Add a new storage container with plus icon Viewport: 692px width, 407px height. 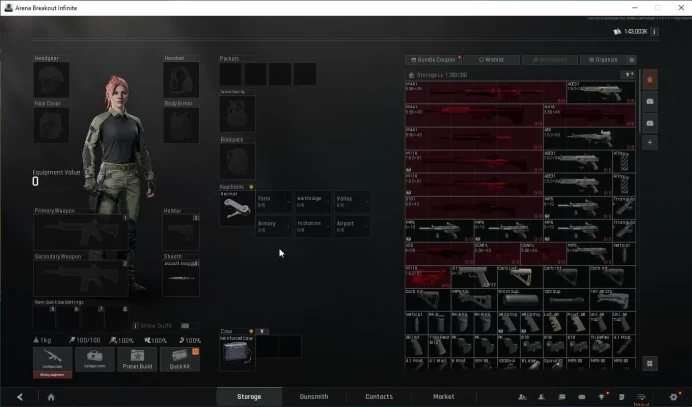click(650, 143)
